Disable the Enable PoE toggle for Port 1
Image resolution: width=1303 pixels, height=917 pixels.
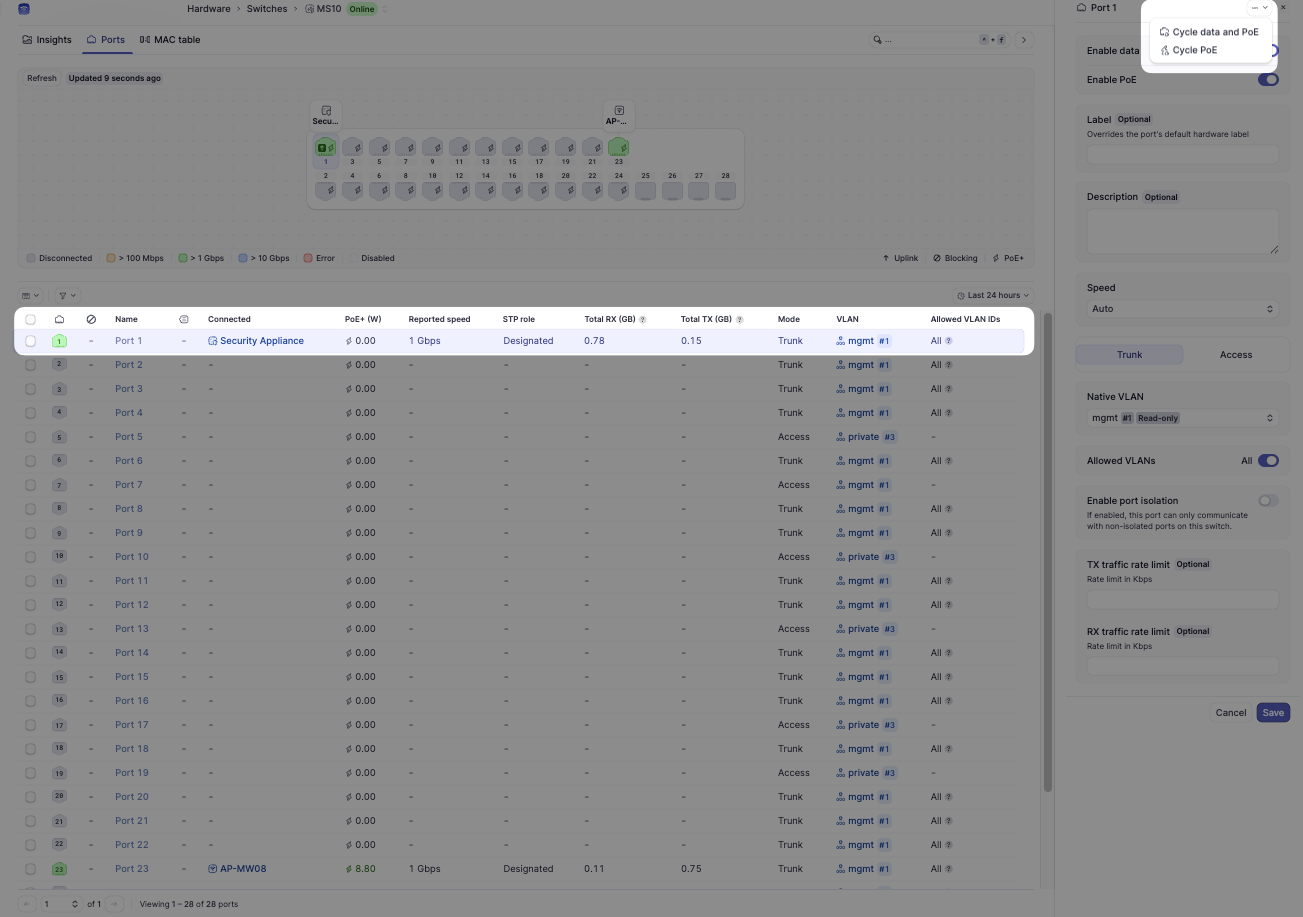(x=1267, y=79)
